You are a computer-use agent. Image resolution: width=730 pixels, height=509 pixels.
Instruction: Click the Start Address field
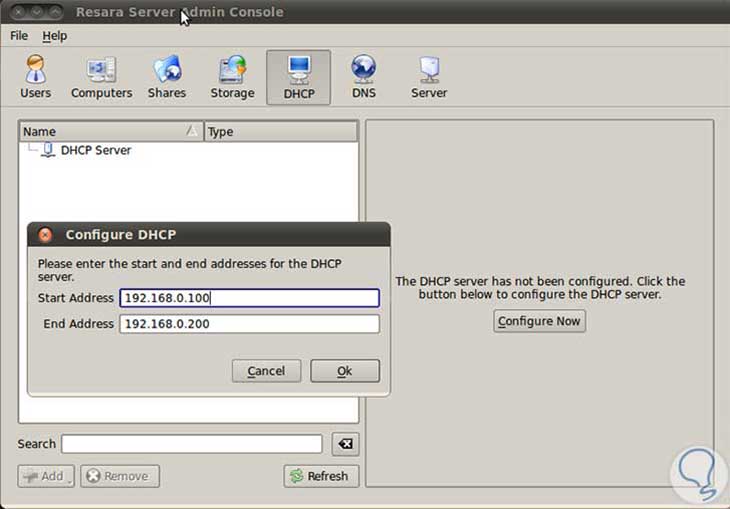[x=250, y=298]
